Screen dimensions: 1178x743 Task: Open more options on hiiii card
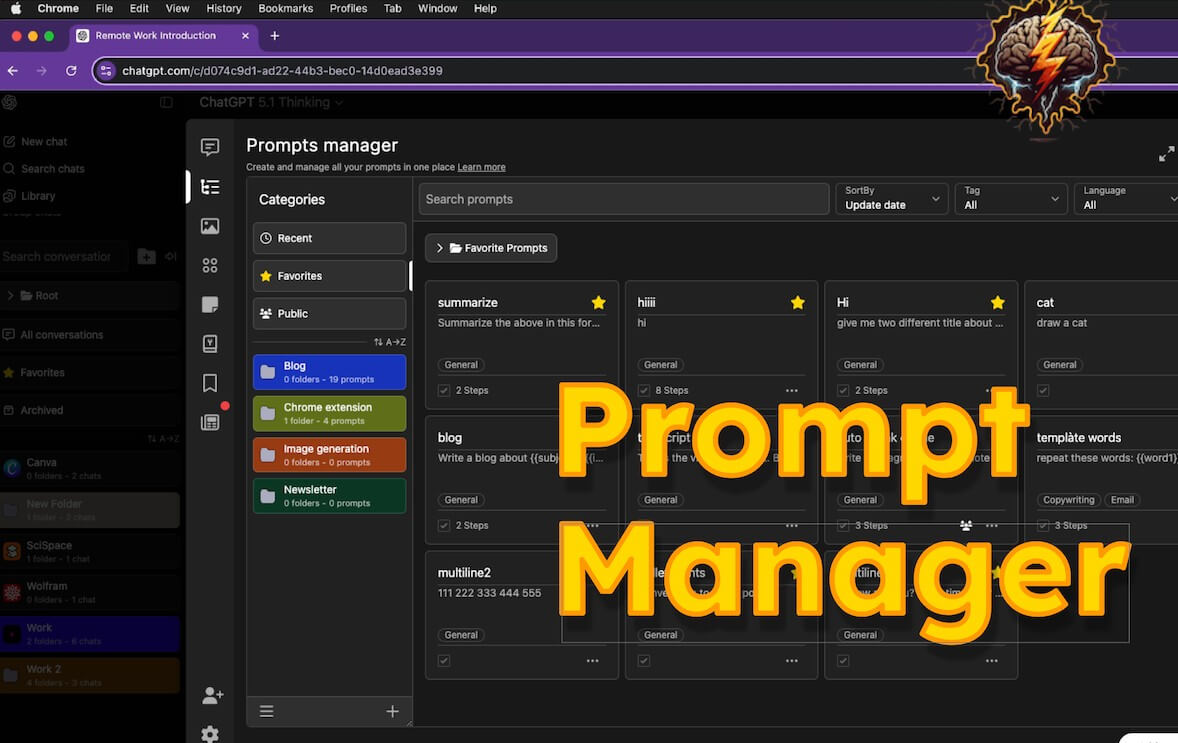point(792,391)
